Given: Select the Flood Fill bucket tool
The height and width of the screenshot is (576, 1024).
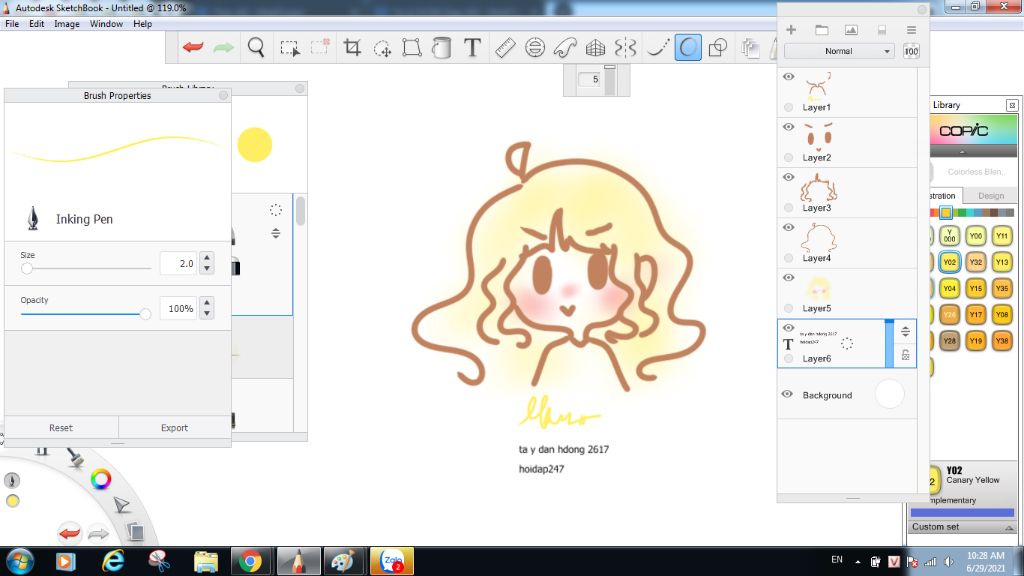Looking at the screenshot, I should point(441,48).
